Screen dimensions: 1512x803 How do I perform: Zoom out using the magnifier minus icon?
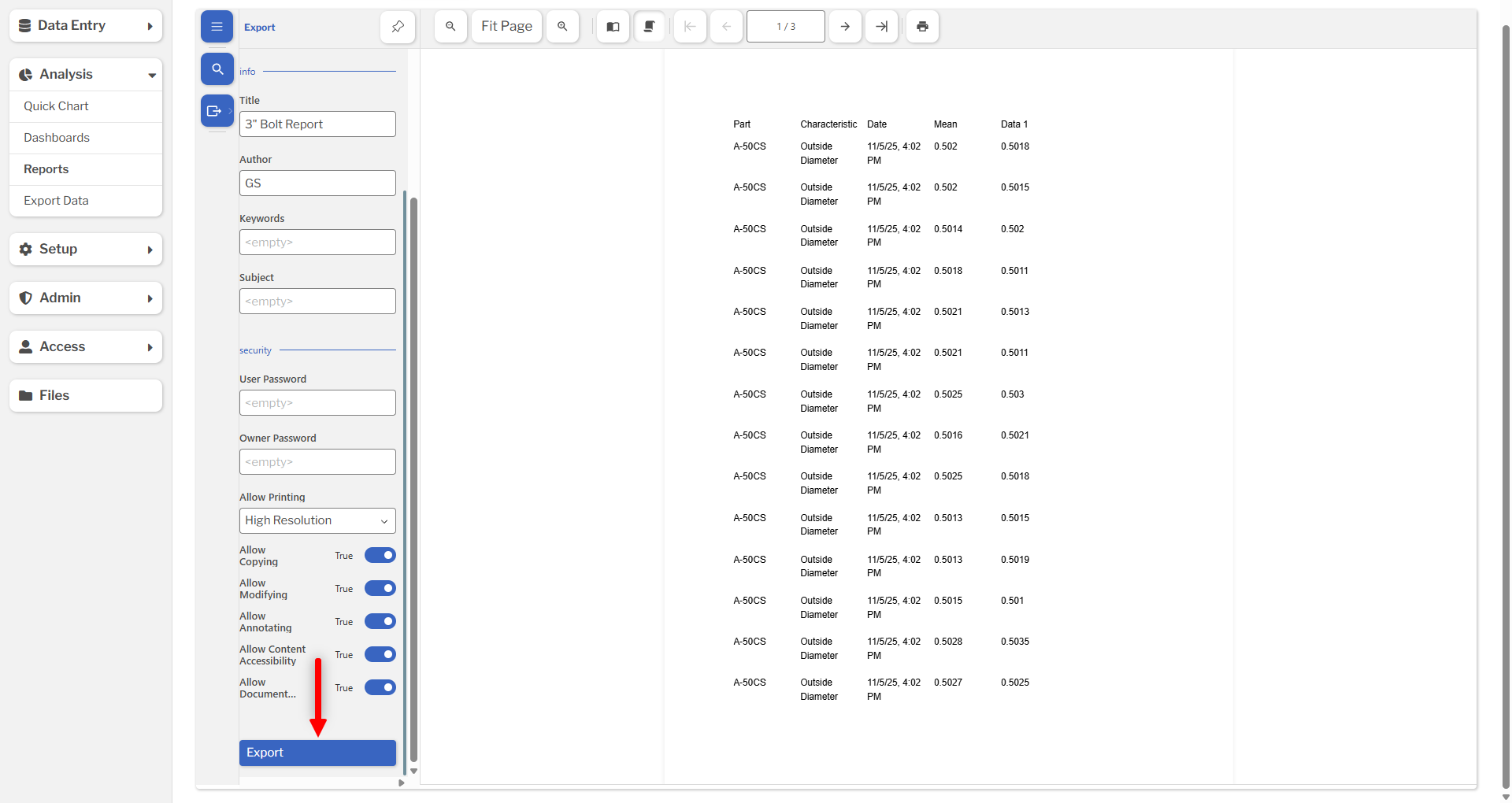tap(450, 26)
